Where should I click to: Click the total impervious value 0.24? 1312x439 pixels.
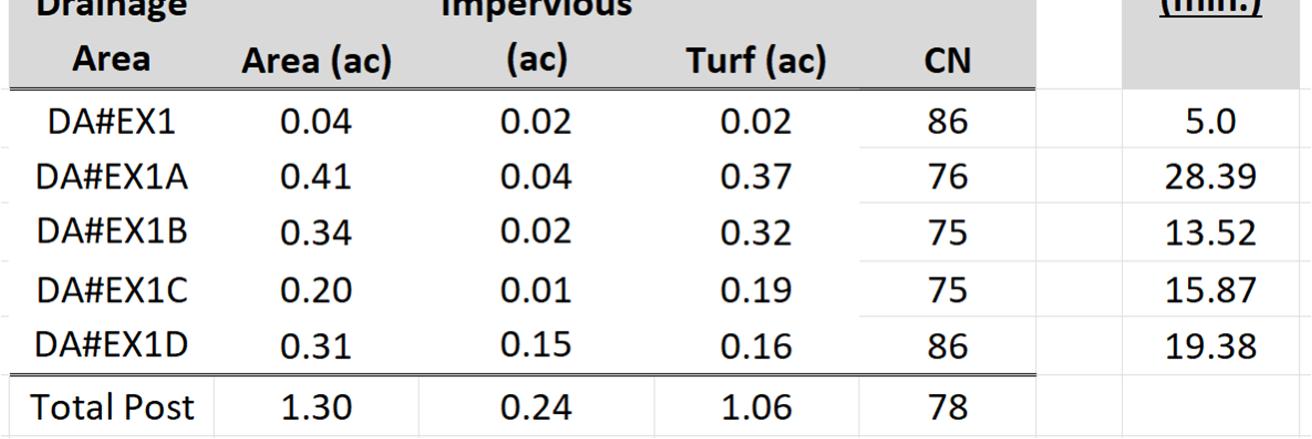point(536,407)
